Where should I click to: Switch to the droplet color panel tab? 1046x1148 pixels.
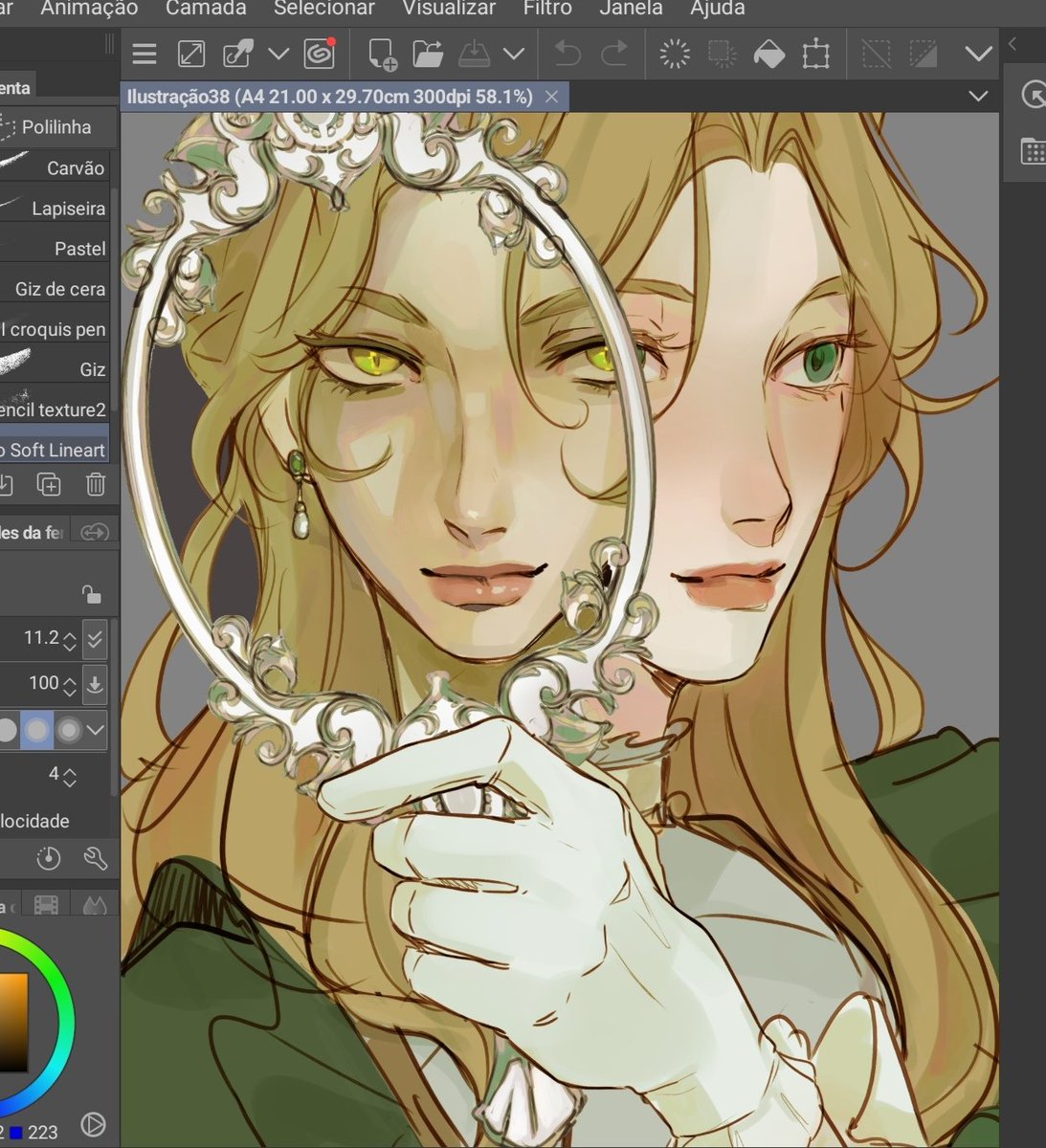coord(93,904)
